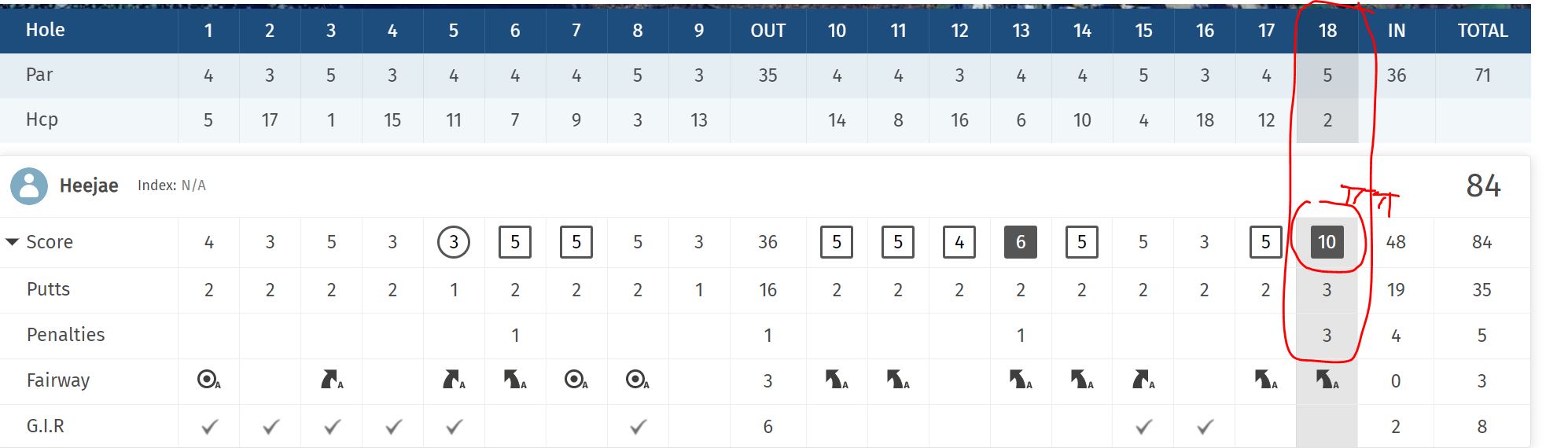Select the OUT column header
The height and width of the screenshot is (448, 1568).
tap(767, 31)
